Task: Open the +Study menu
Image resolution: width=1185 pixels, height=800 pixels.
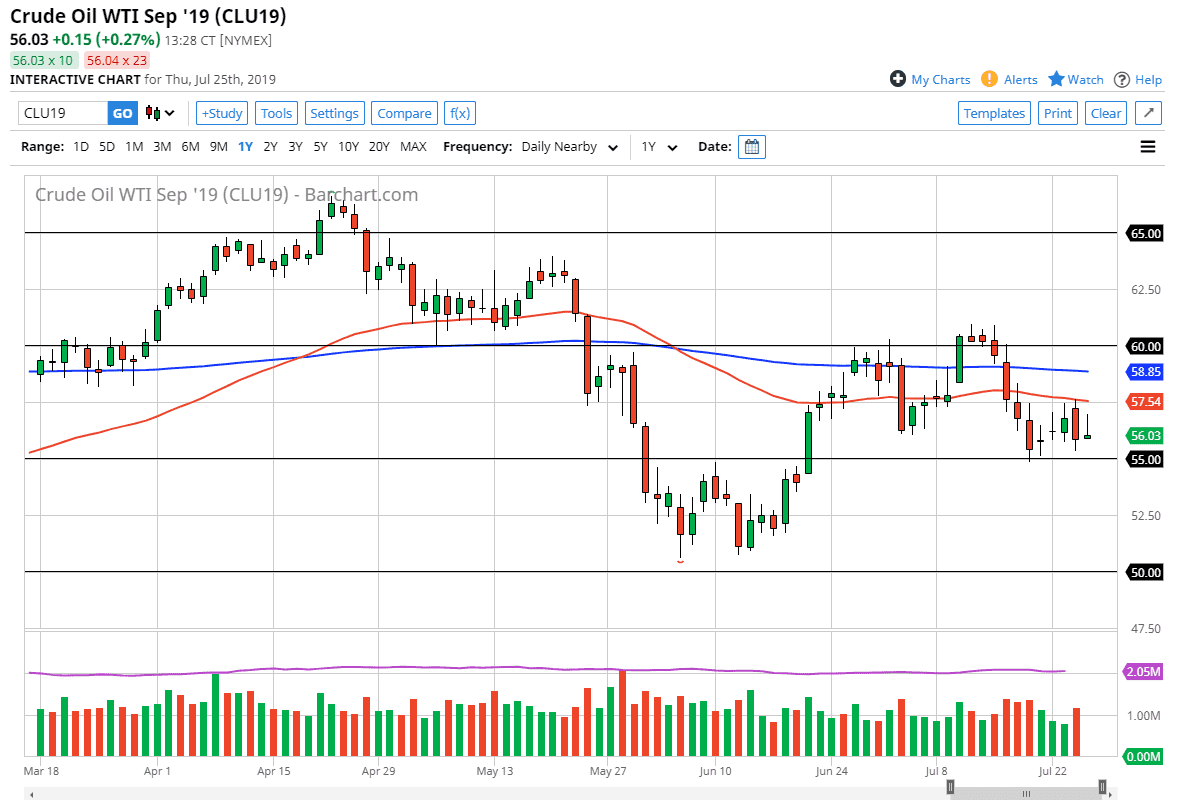Action: 222,113
